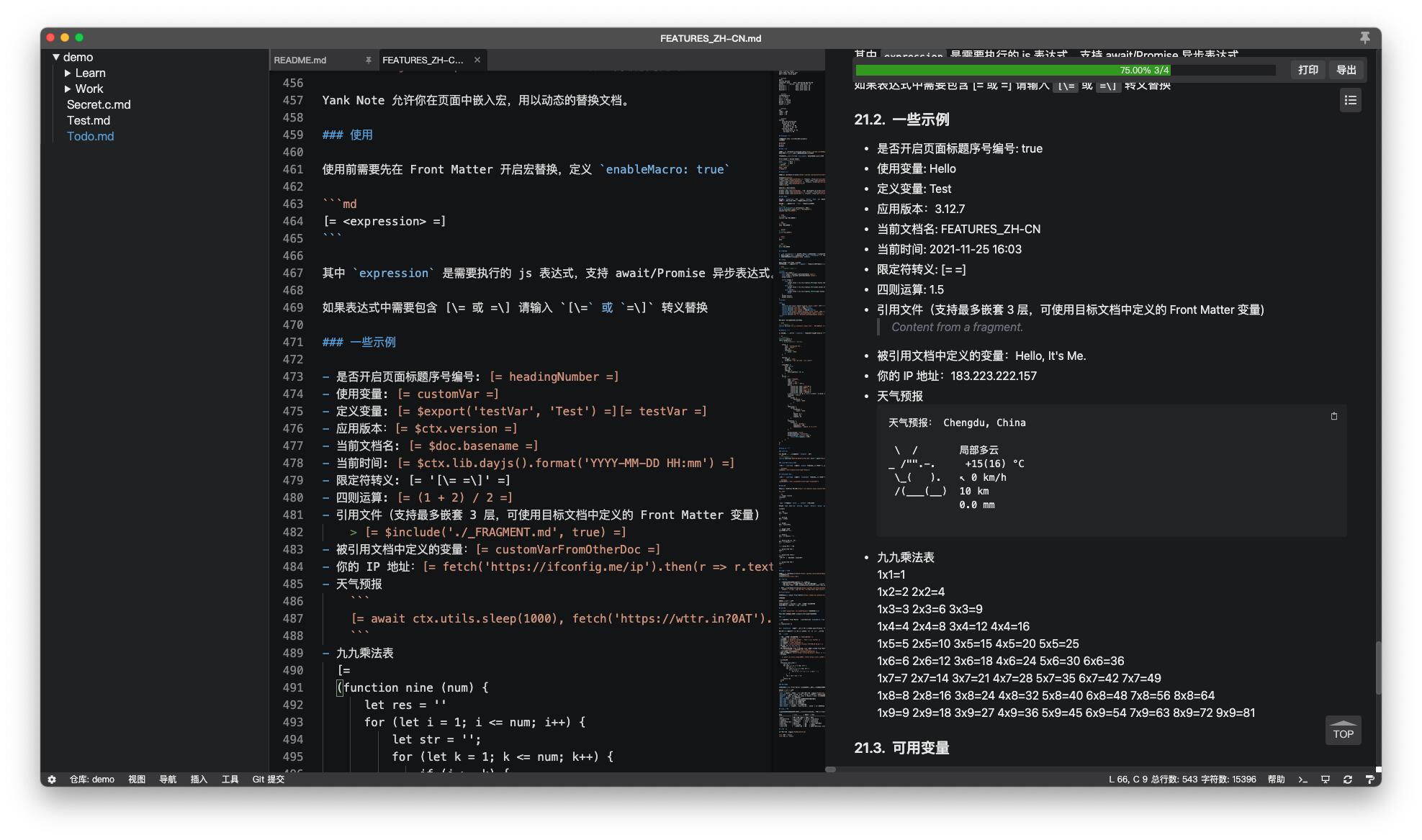The width and height of the screenshot is (1422, 840).
Task: Open Secret.c.md in the file tree
Action: tap(99, 104)
